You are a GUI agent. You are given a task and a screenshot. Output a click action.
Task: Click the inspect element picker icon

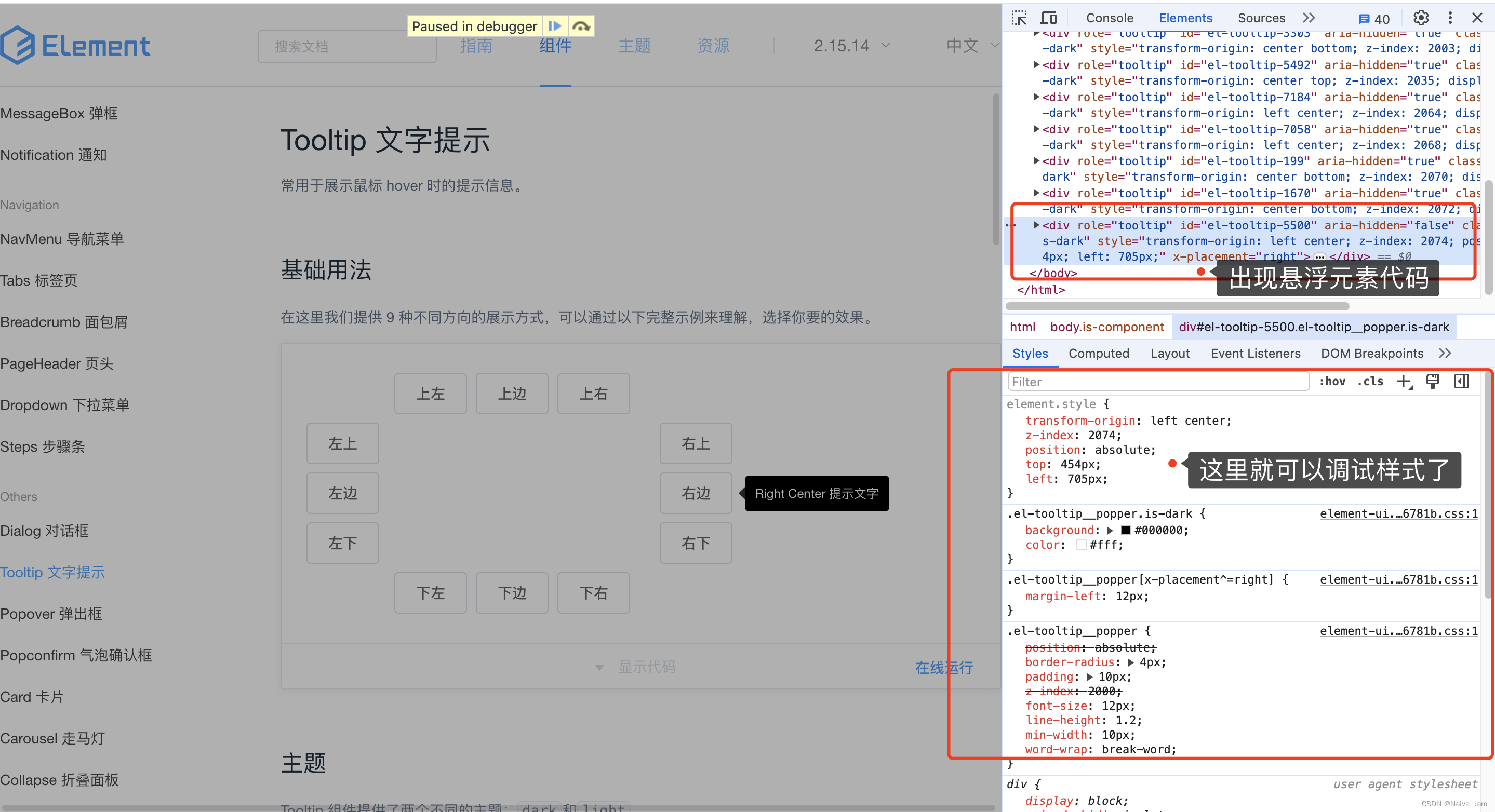(x=1019, y=18)
